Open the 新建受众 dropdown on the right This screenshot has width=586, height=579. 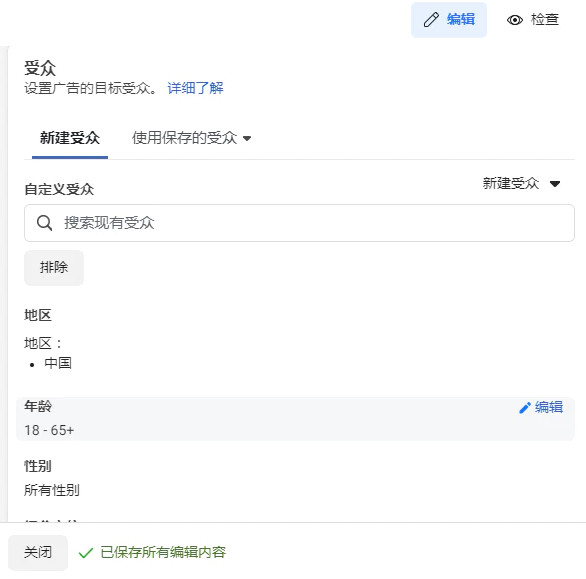coord(521,184)
